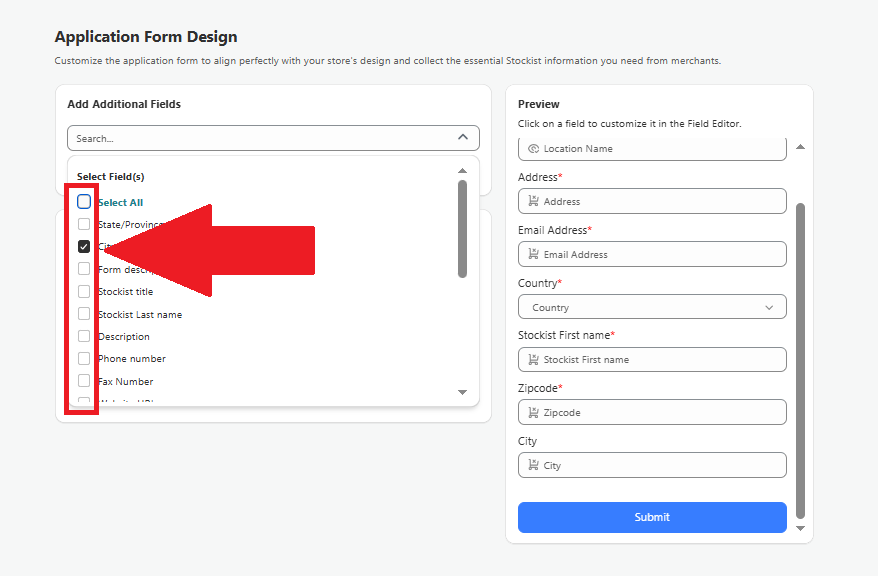Click the icon inside the Address field
Viewport: 878px width, 576px height.
[x=533, y=201]
